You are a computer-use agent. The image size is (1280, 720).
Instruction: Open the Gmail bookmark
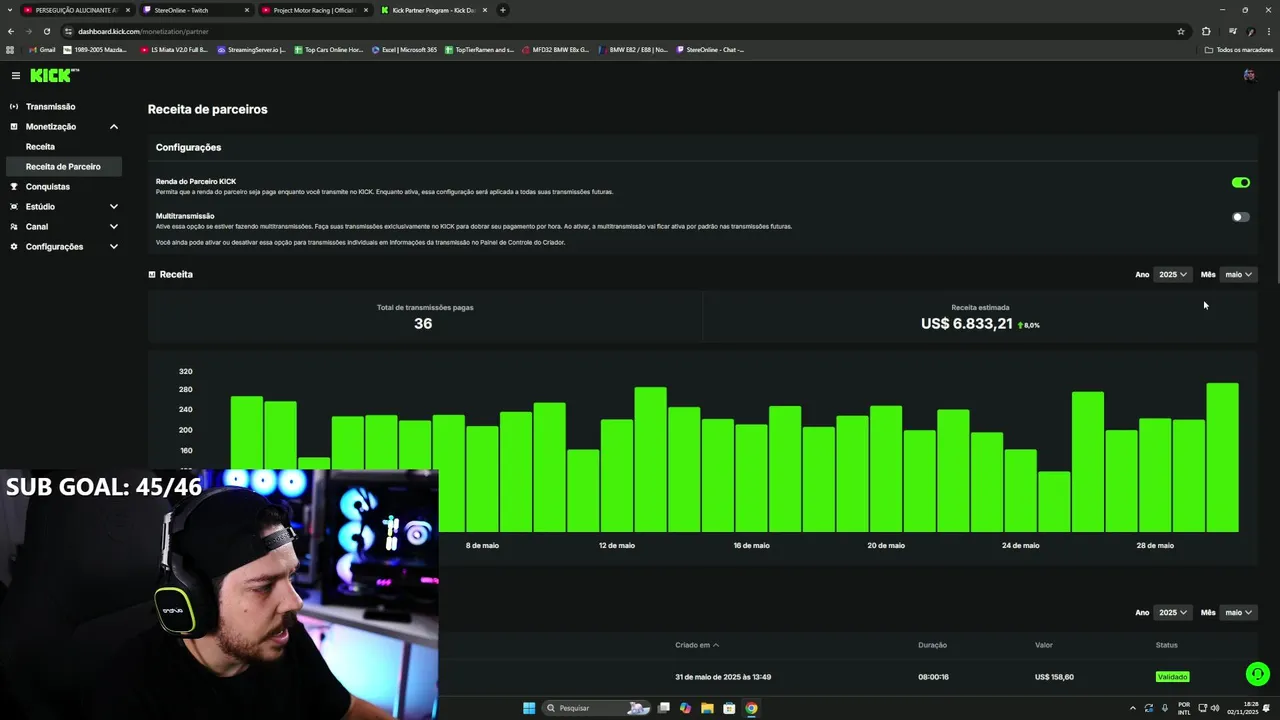(x=42, y=49)
